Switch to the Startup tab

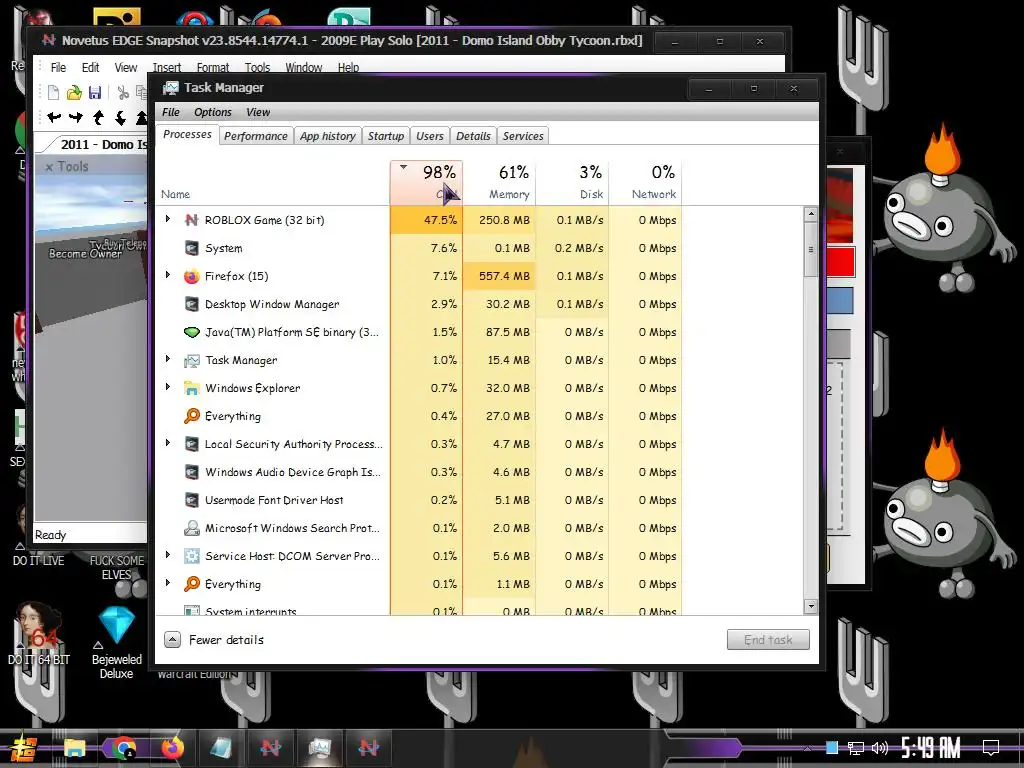pos(386,136)
